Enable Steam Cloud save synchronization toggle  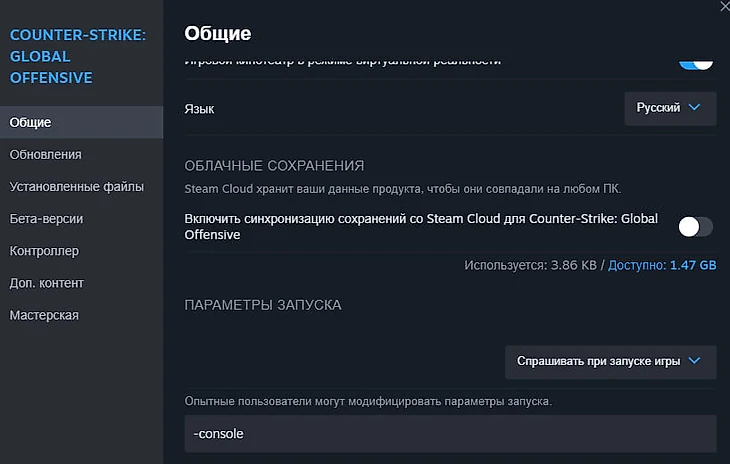696,227
